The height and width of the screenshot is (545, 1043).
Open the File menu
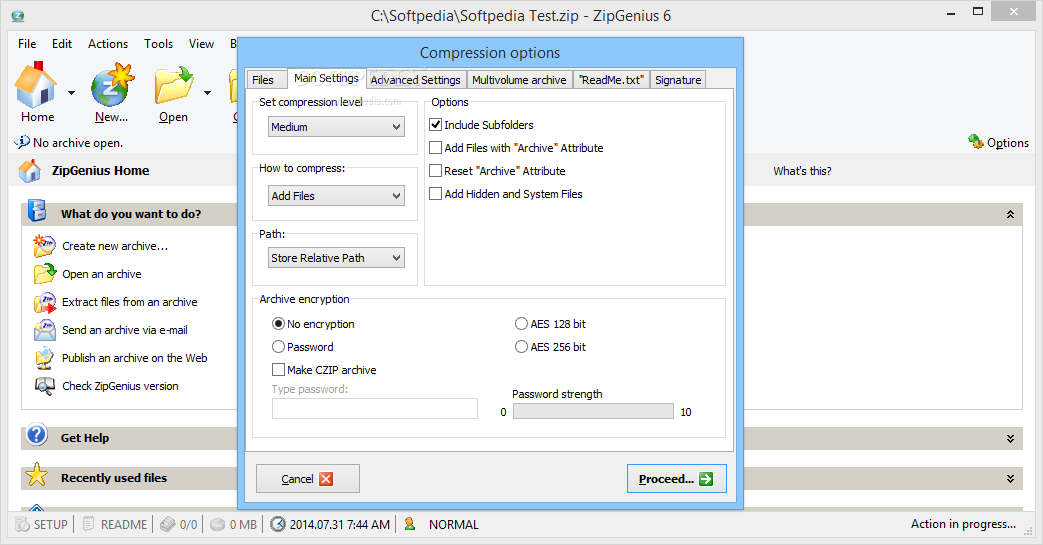[x=27, y=43]
